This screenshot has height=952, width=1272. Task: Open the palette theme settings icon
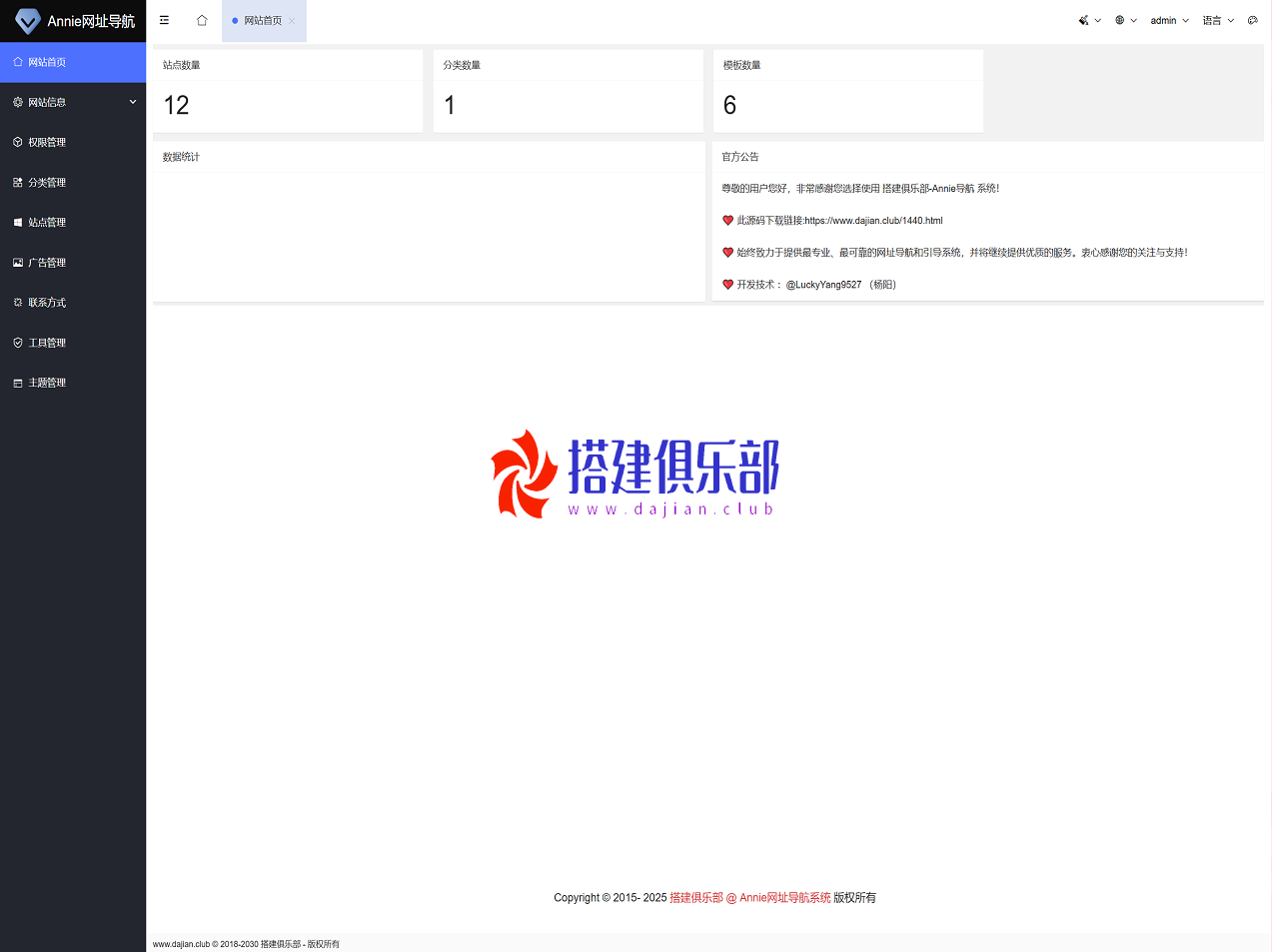click(x=1253, y=20)
